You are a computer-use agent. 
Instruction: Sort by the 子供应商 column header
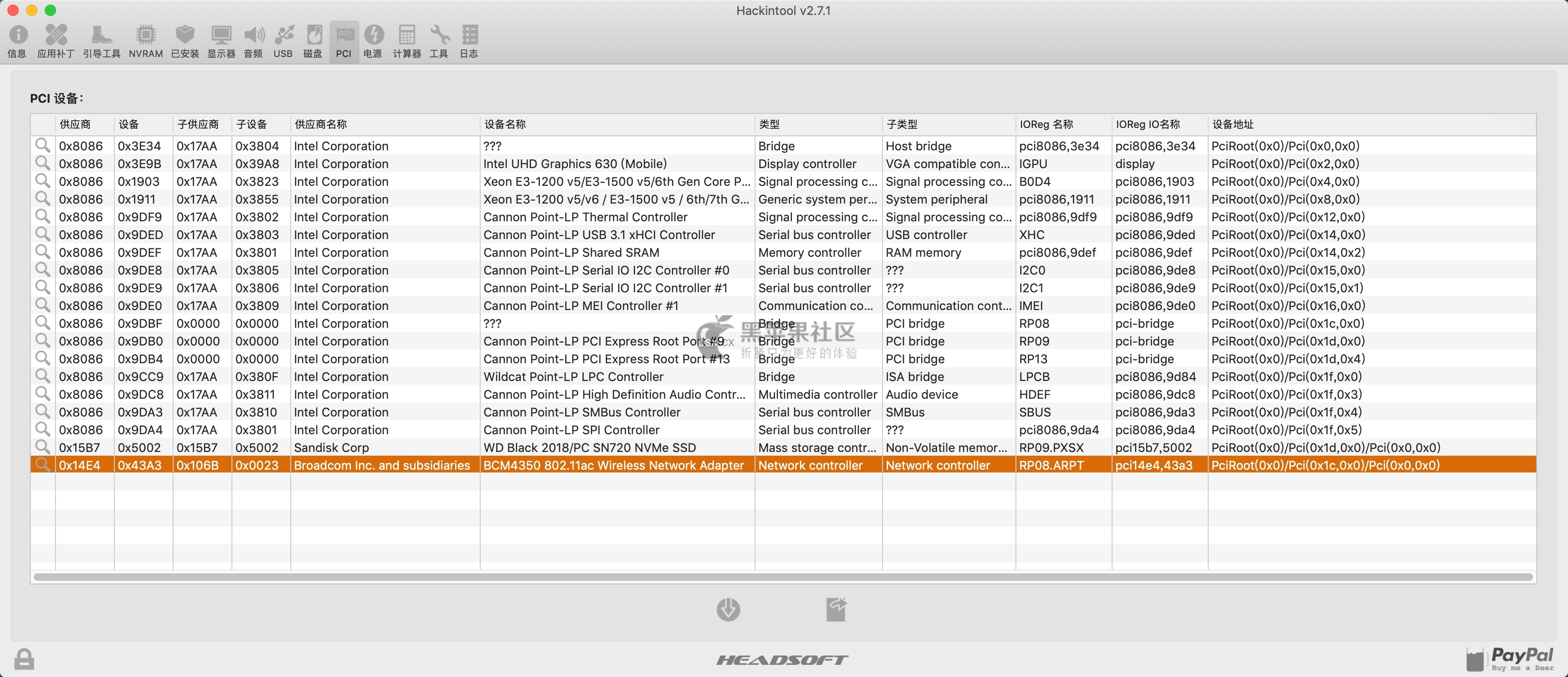click(x=203, y=124)
